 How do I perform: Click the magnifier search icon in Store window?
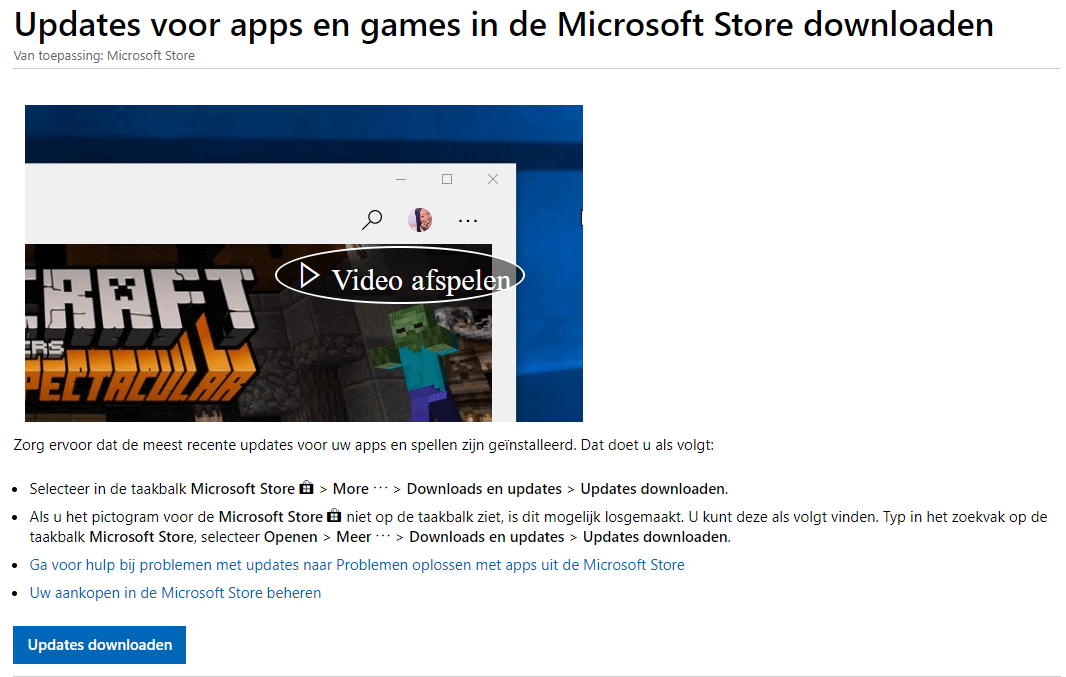(372, 220)
